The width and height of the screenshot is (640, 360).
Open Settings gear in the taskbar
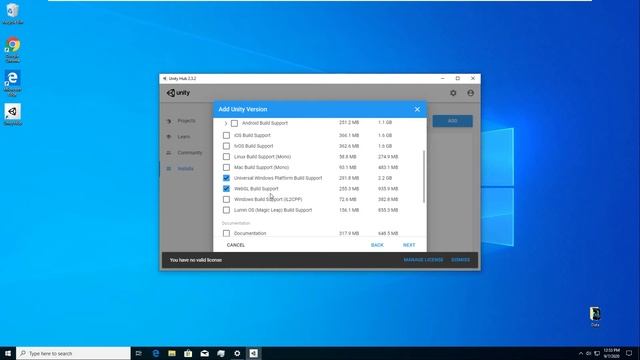[x=237, y=353]
